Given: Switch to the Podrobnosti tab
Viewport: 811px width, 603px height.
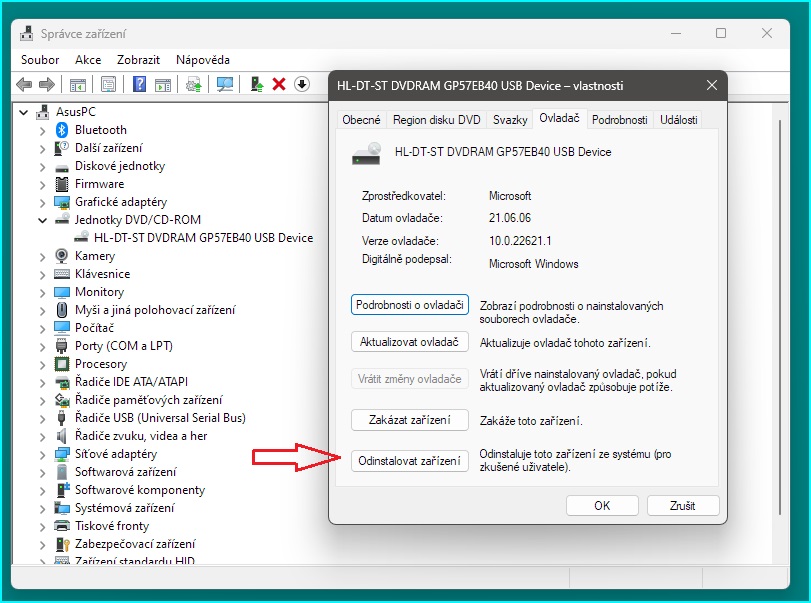Looking at the screenshot, I should [620, 120].
